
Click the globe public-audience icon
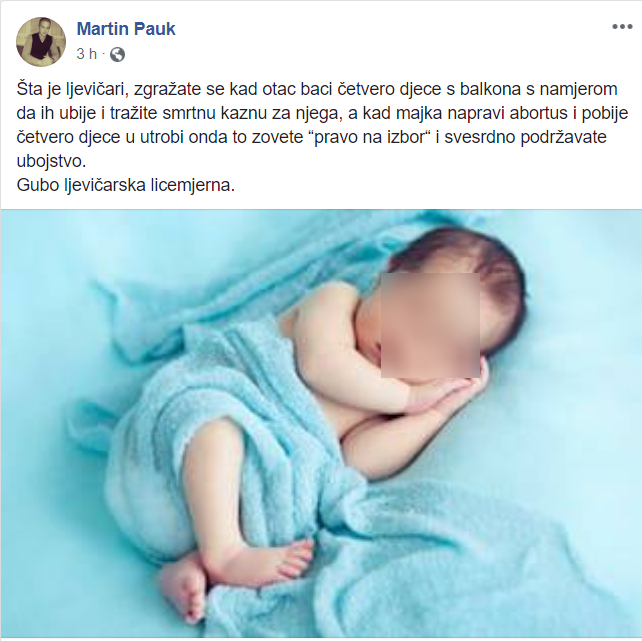click(118, 54)
